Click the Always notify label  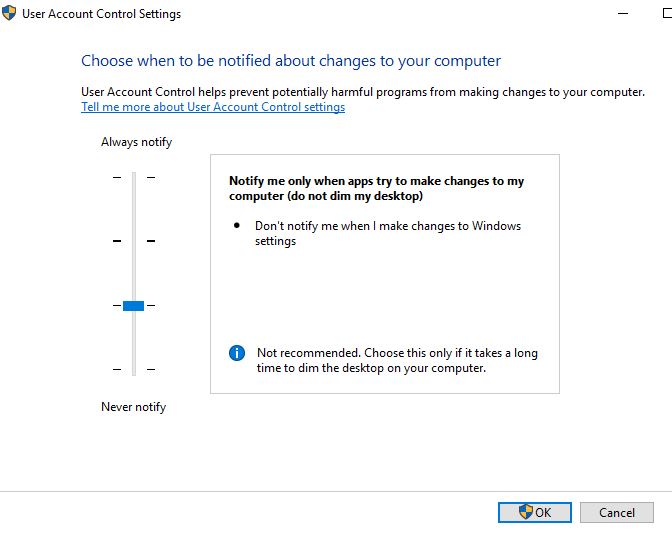136,142
